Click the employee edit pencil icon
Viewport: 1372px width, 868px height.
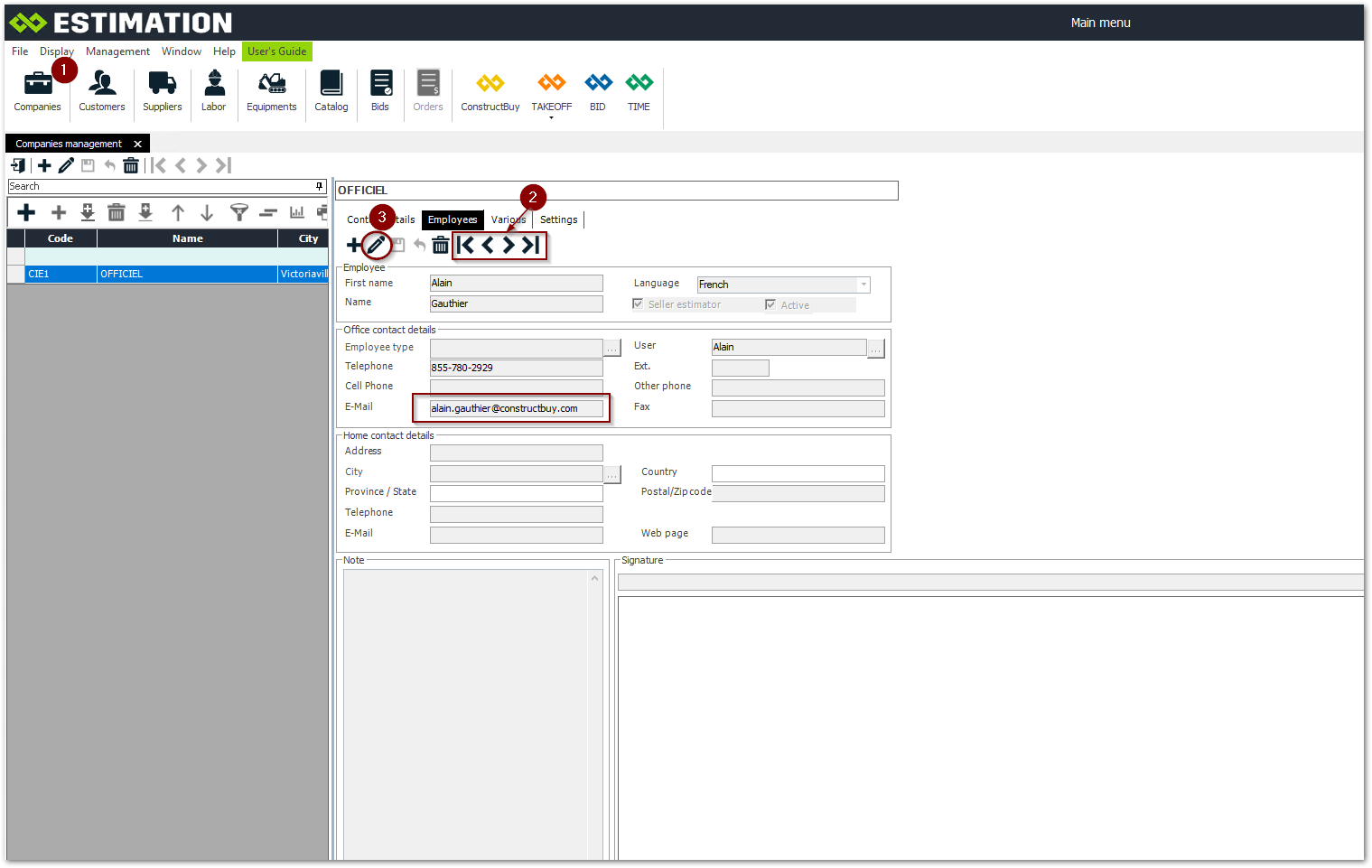click(376, 245)
